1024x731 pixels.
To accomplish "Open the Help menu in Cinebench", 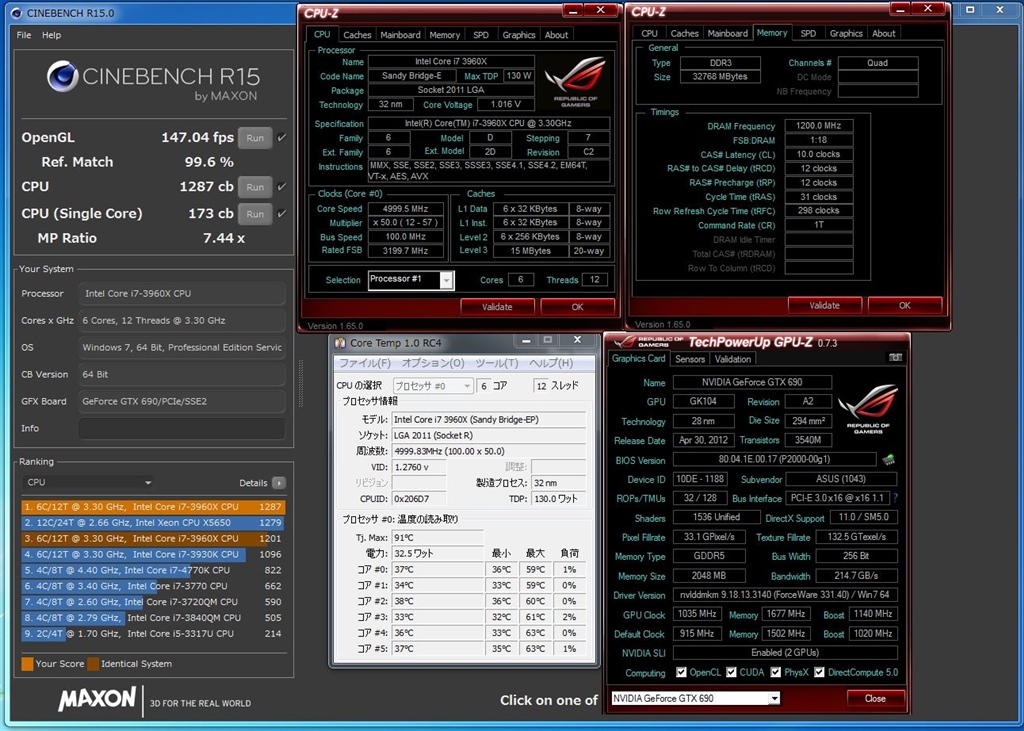I will pyautogui.click(x=52, y=35).
